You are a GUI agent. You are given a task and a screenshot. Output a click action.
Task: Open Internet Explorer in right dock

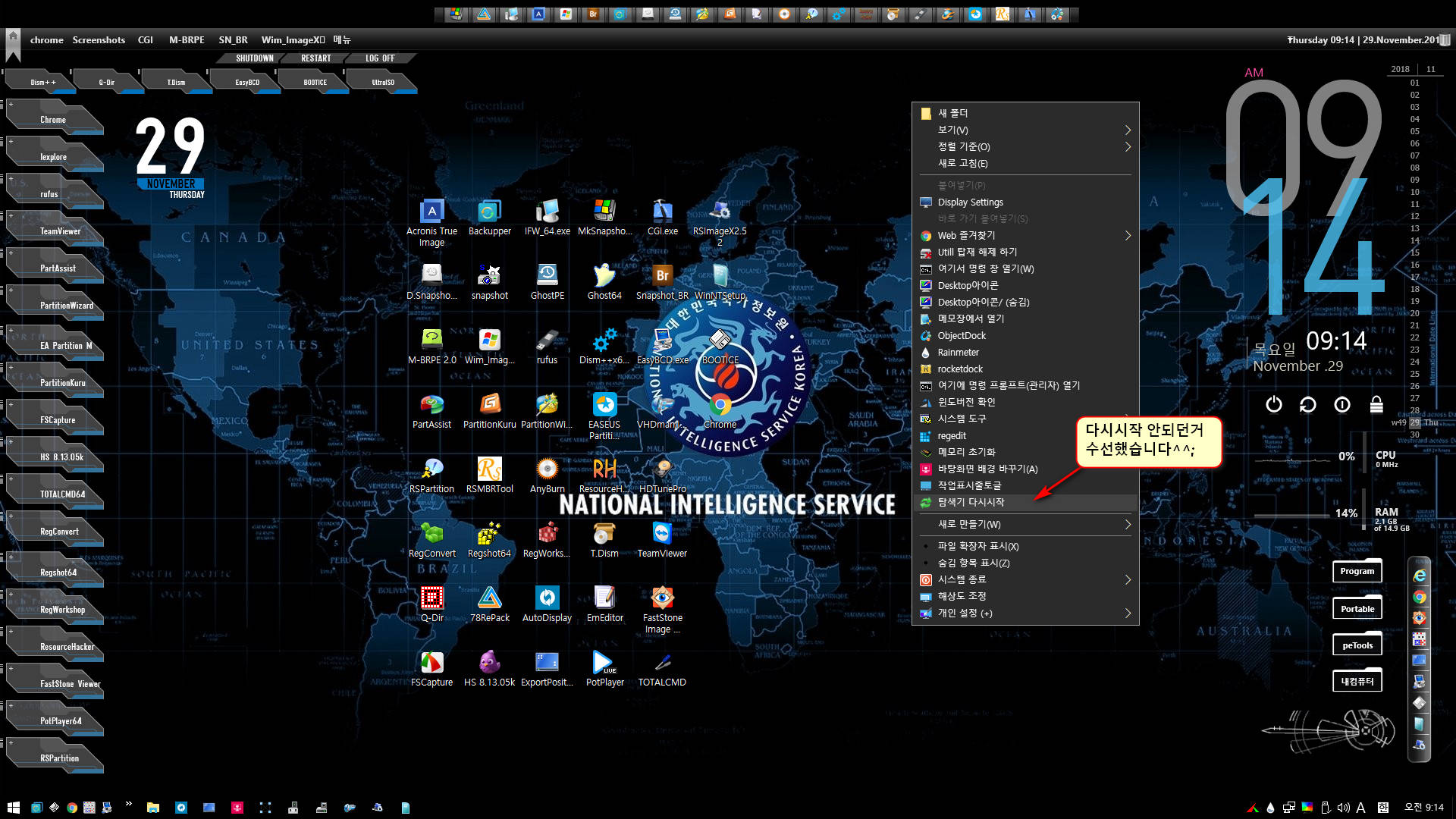tap(1419, 576)
